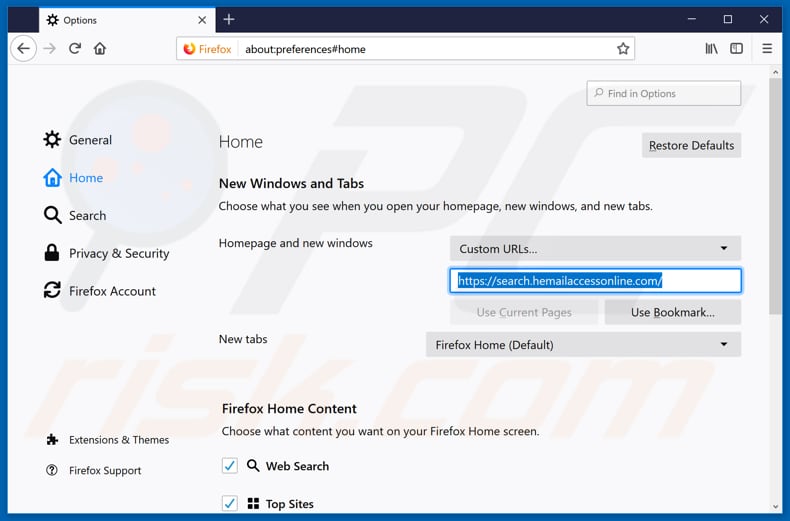790x521 pixels.
Task: Click the Restore Defaults button
Action: 691,145
